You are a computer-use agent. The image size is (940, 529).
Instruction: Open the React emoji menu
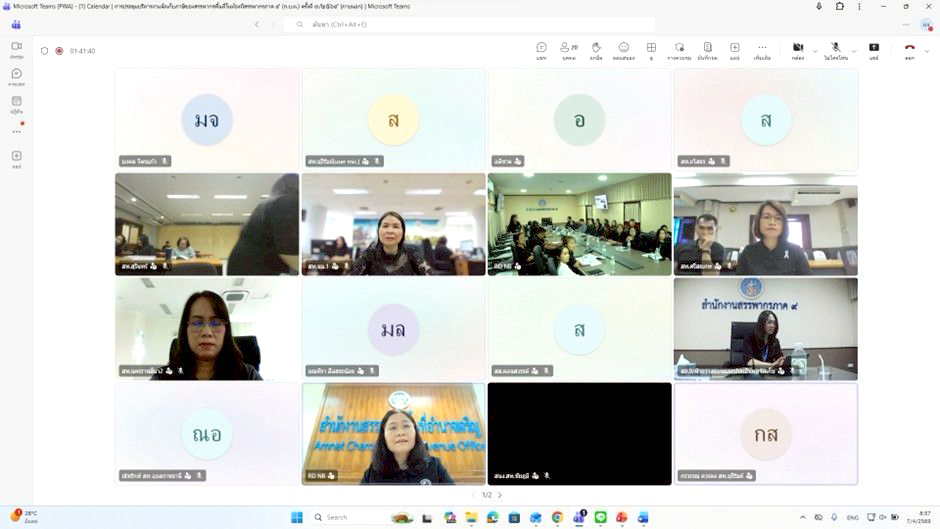624,50
